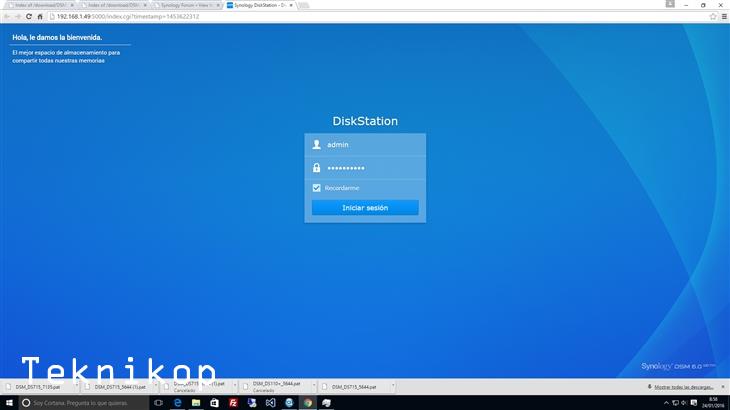Expand options for DSM_DS715_7135.pat download
This screenshot has height=410, width=730.
pos(74,386)
